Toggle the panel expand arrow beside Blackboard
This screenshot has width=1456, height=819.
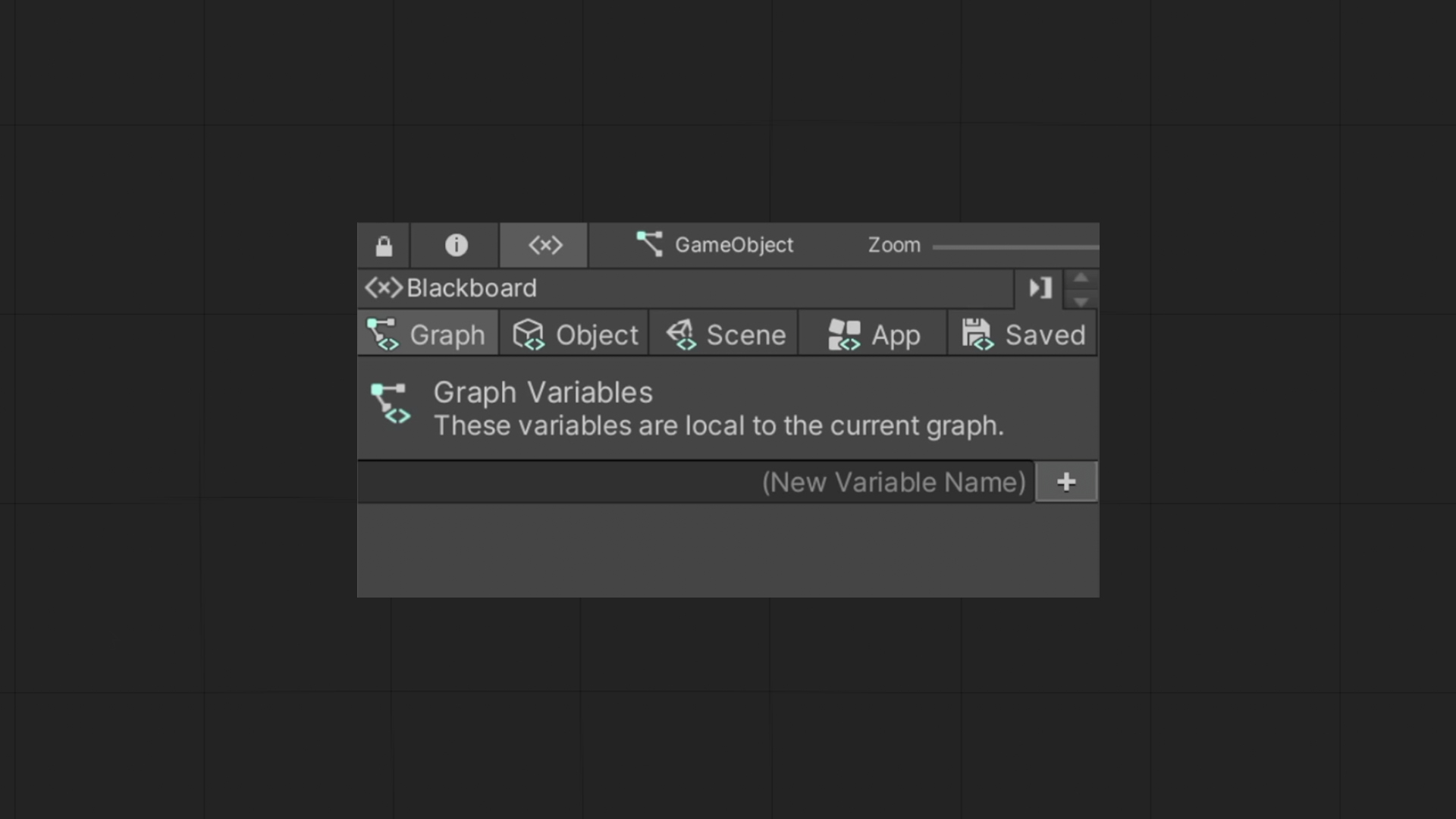1040,288
